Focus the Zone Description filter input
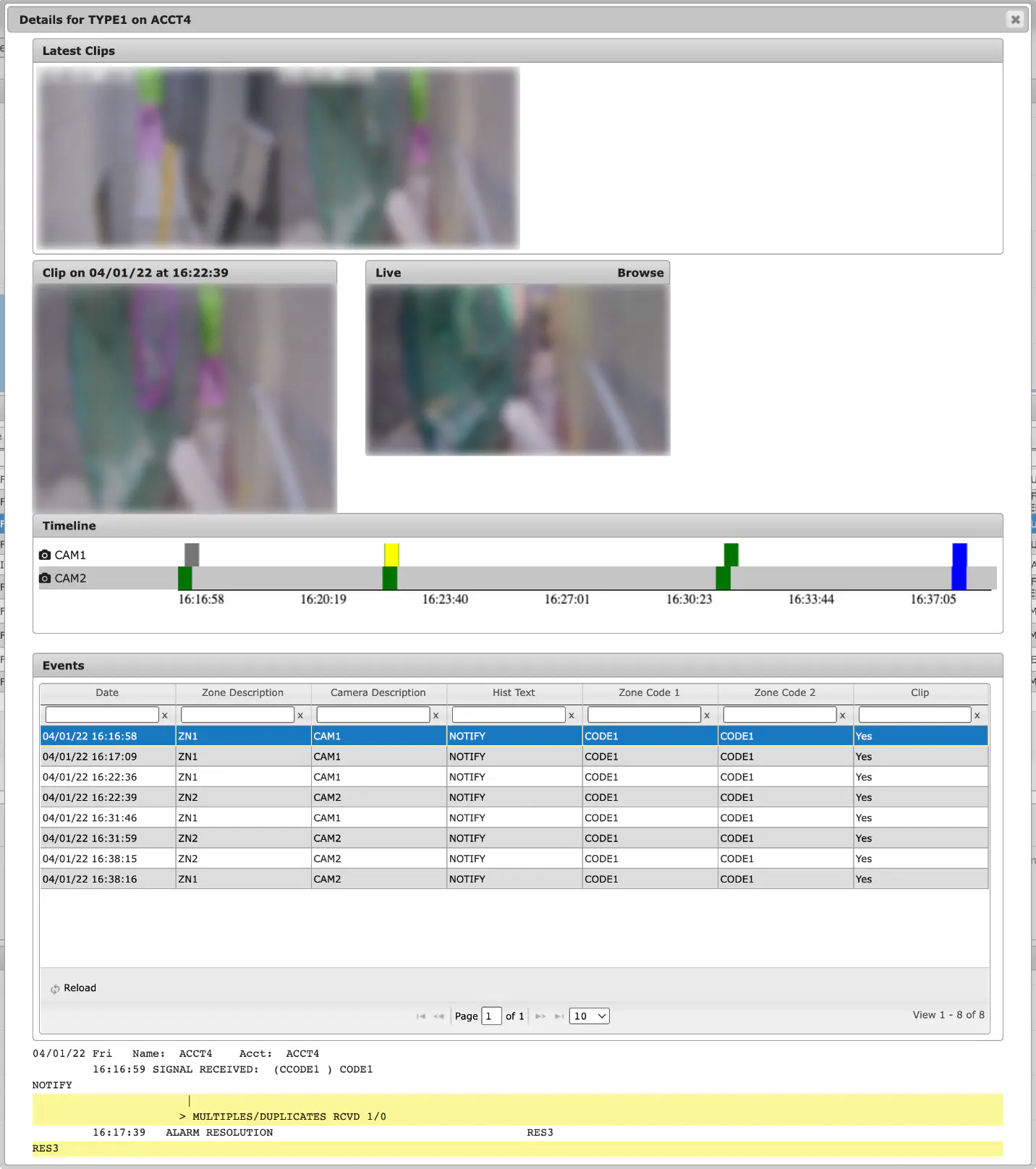 (x=237, y=715)
